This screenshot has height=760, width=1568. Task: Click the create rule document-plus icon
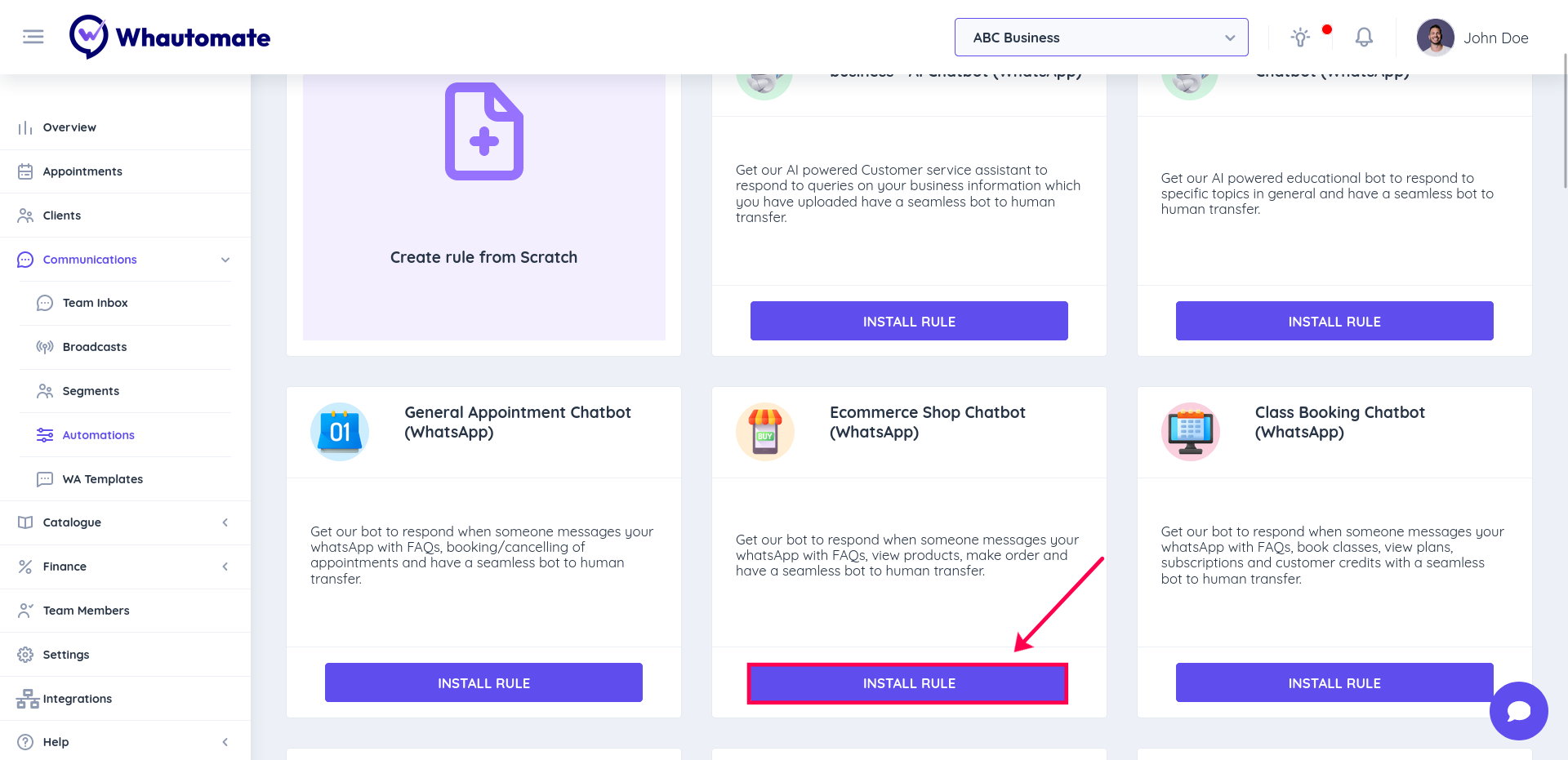[x=484, y=131]
